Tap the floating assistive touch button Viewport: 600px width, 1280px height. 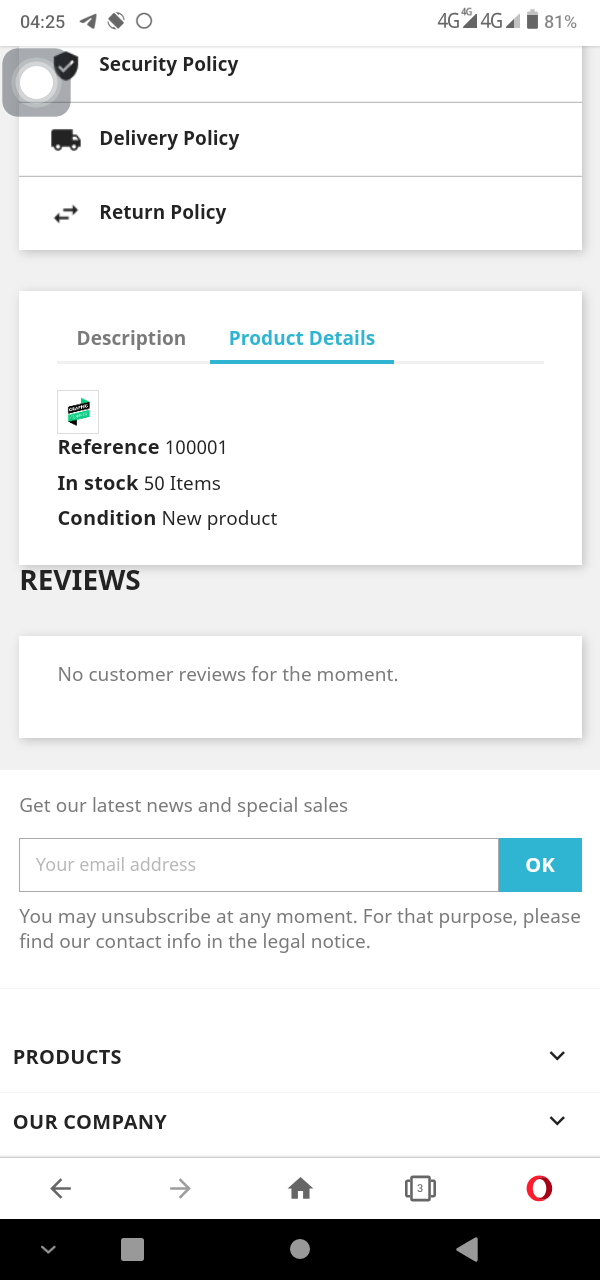click(x=37, y=82)
